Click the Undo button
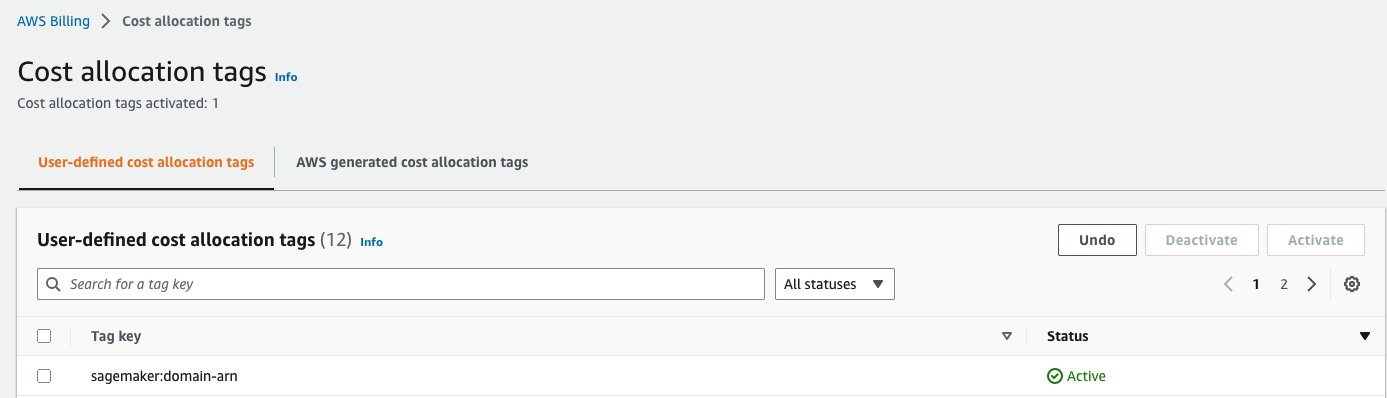Screen dimensions: 1387x398 click(x=1098, y=240)
